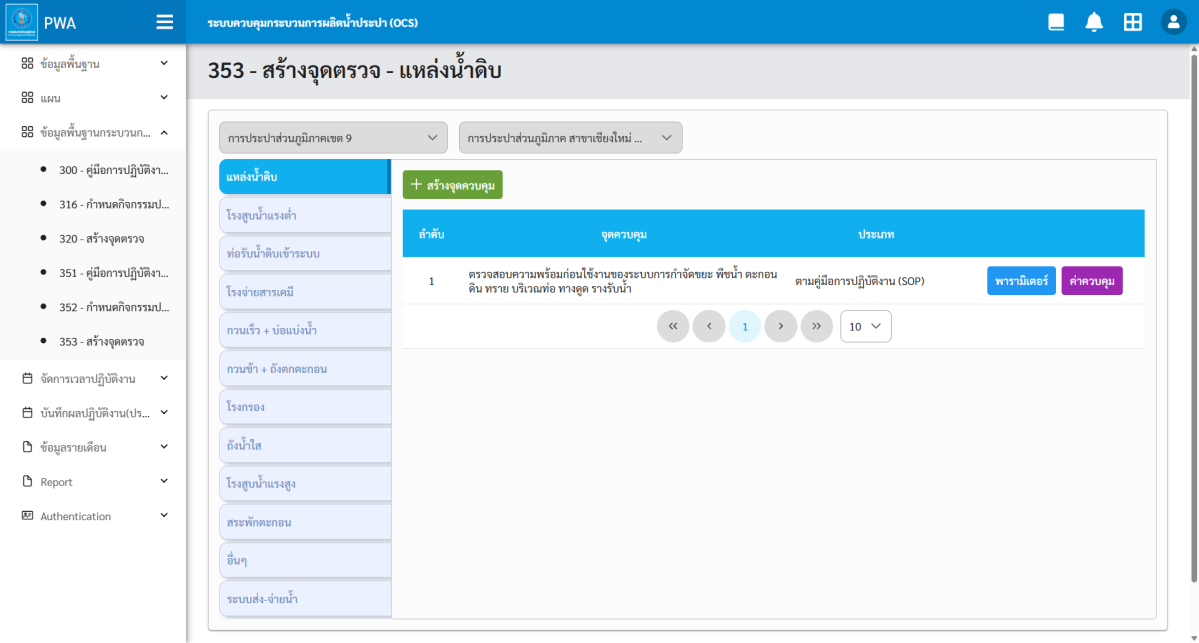The width and height of the screenshot is (1199, 643).
Task: Select the โรงจ่ายสารเคมี tab
Action: [305, 292]
